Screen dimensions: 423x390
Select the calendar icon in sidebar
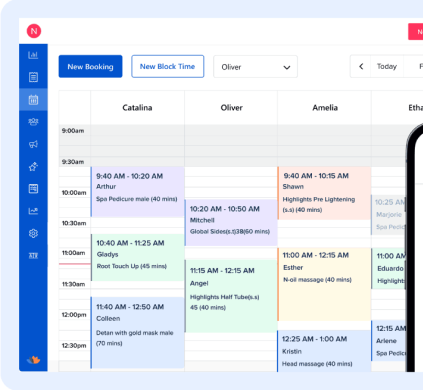point(33,100)
